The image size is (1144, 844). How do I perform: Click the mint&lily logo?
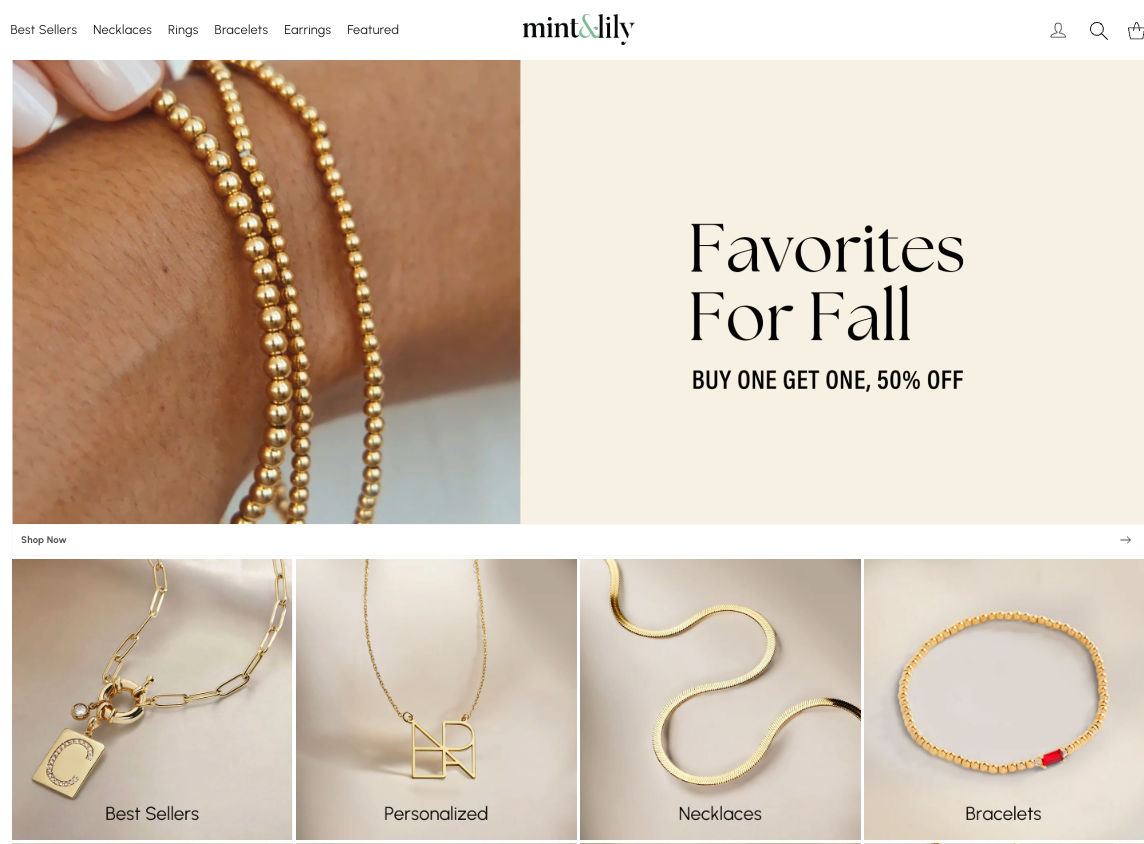pyautogui.click(x=579, y=28)
